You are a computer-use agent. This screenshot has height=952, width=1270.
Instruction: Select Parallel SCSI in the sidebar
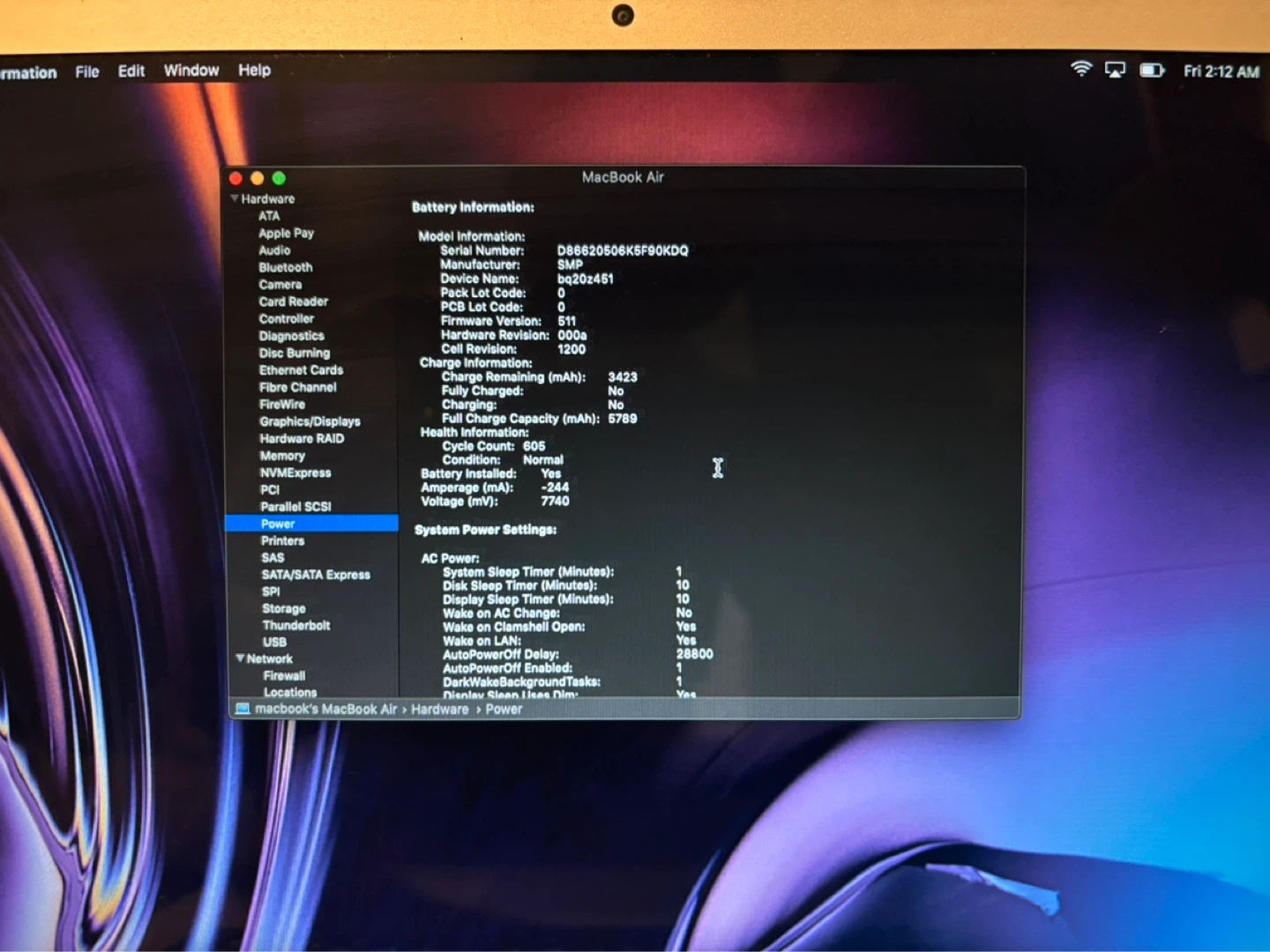[295, 507]
